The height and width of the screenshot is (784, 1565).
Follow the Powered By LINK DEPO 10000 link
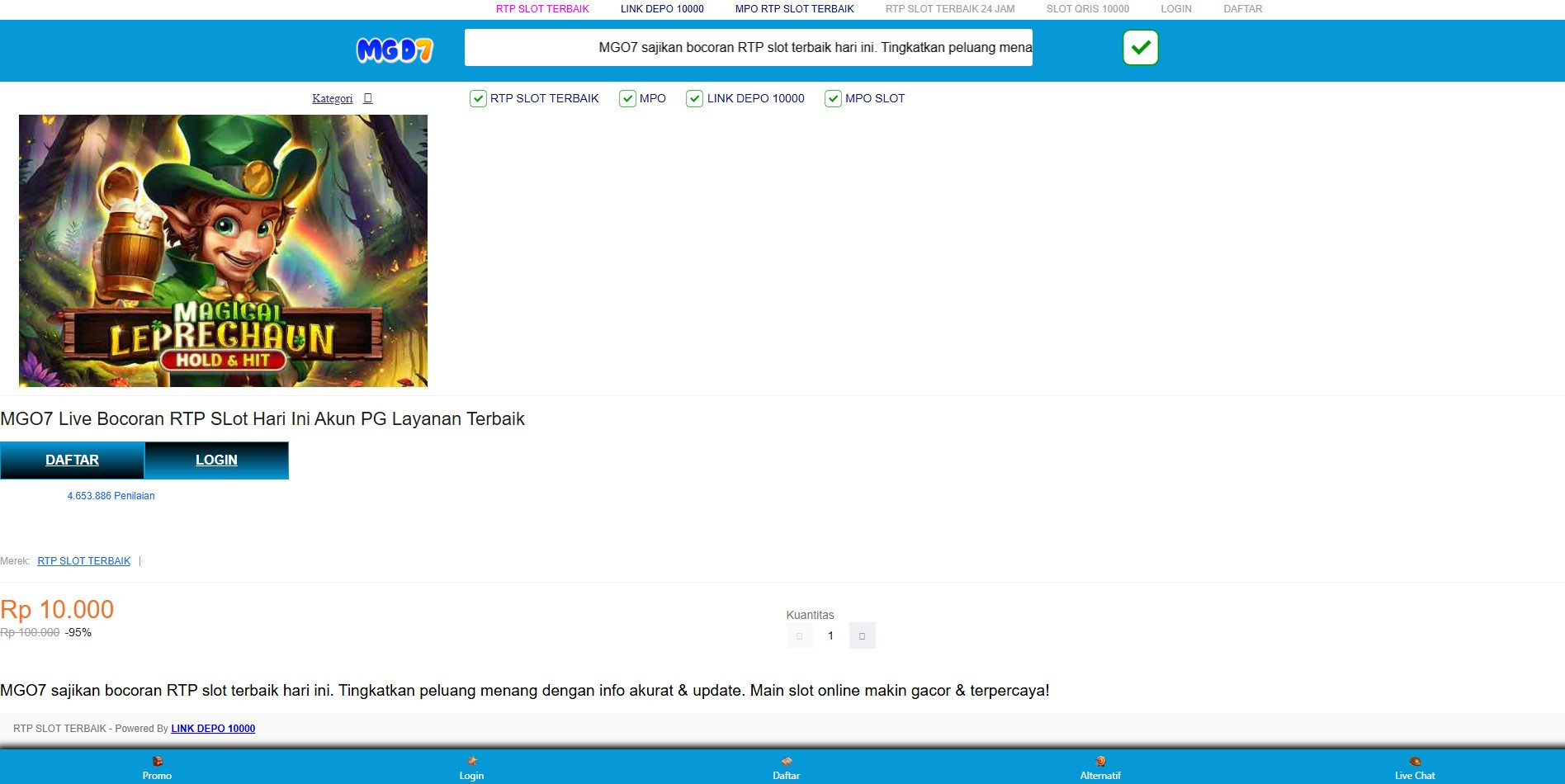(x=213, y=729)
